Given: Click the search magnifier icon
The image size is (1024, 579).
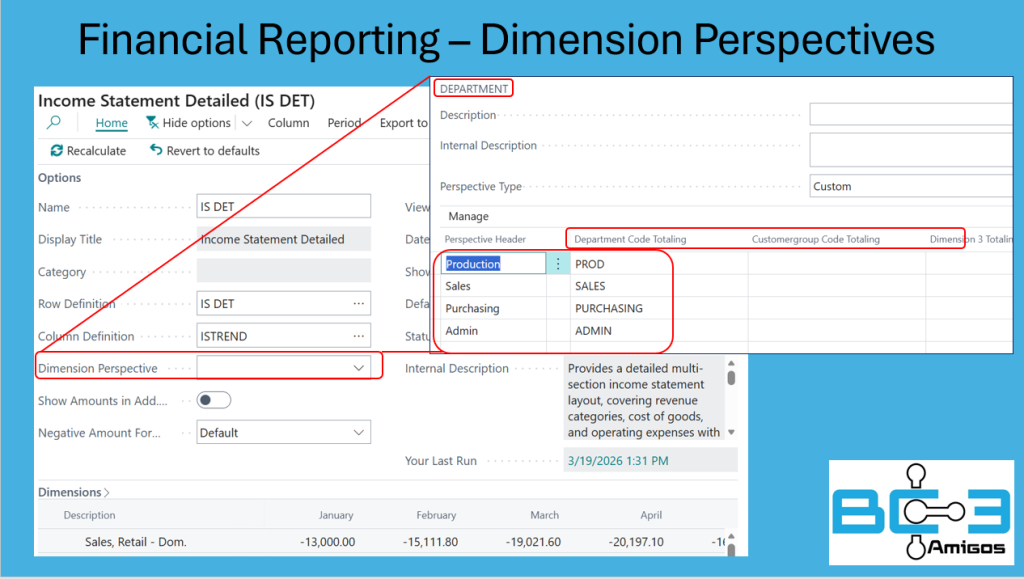Looking at the screenshot, I should (54, 123).
